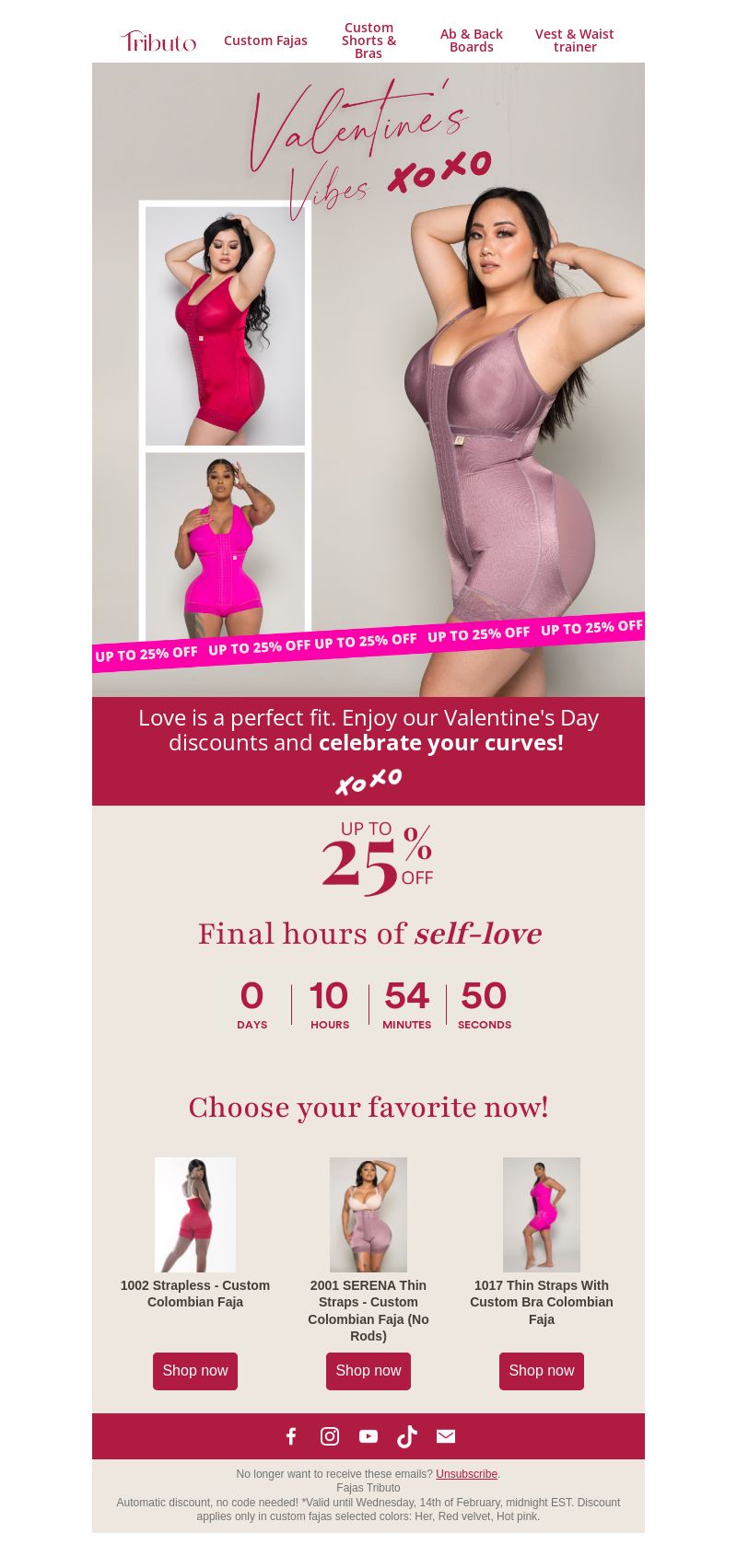Click the Tributo logo

[x=158, y=41]
